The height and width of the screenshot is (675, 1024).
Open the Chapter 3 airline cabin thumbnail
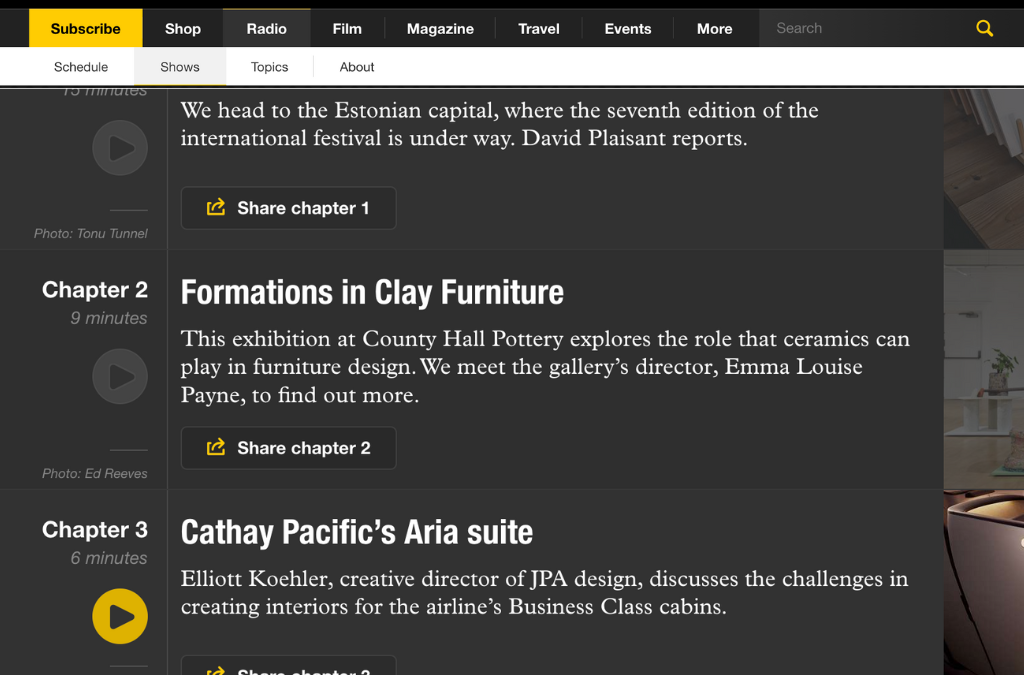pyautogui.click(x=984, y=582)
